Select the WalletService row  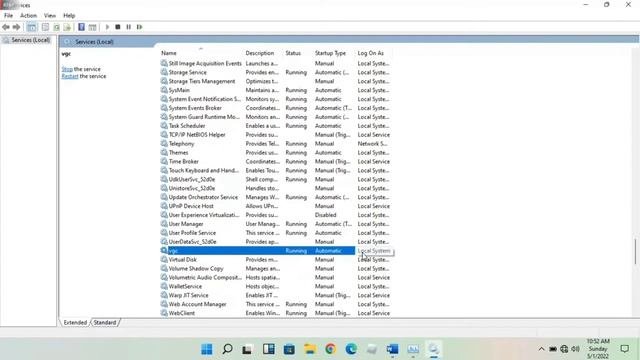point(276,287)
